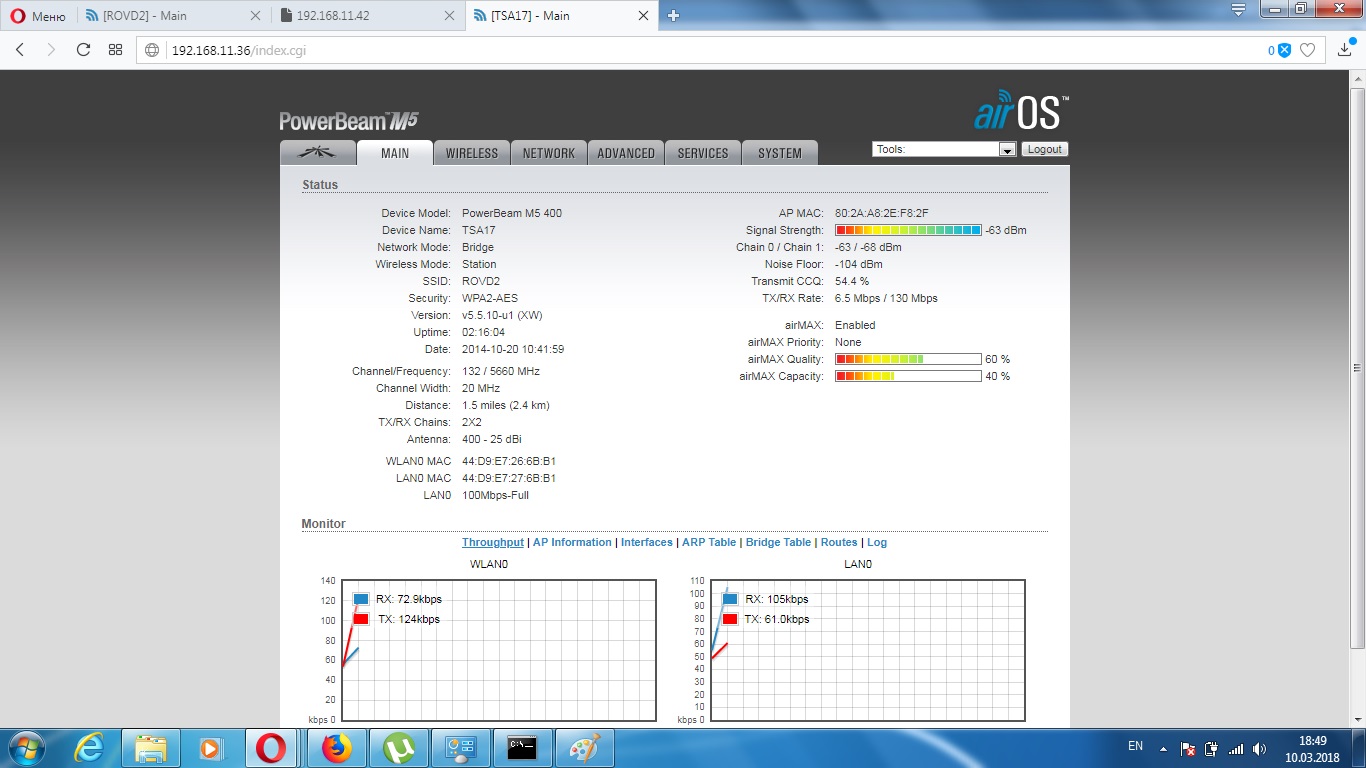Click the LAN0 throughput graph
1366x768 pixels.
tap(867, 650)
